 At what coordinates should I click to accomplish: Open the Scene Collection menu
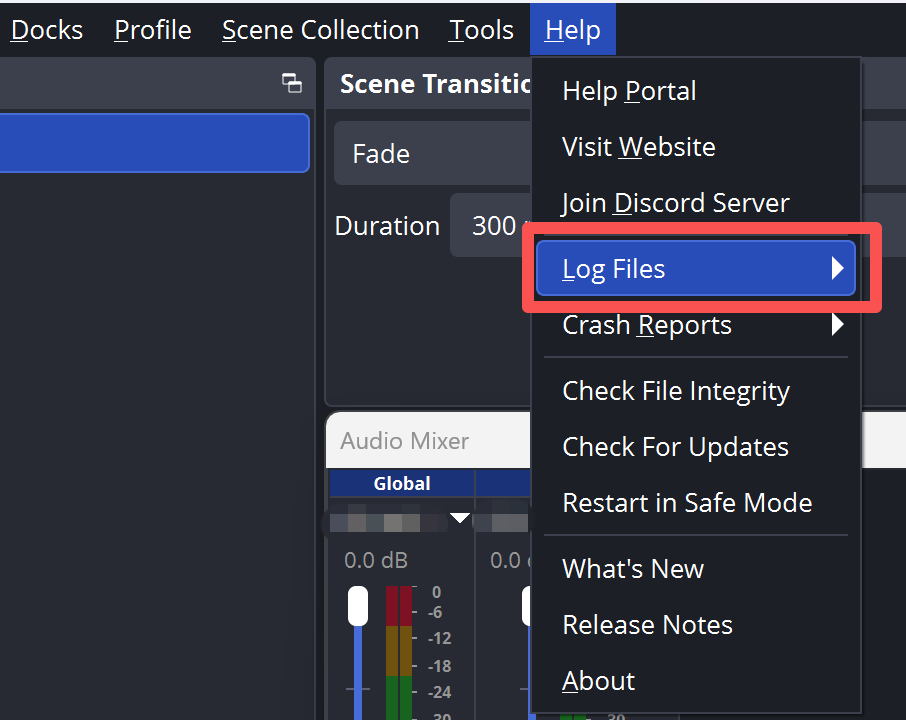320,30
